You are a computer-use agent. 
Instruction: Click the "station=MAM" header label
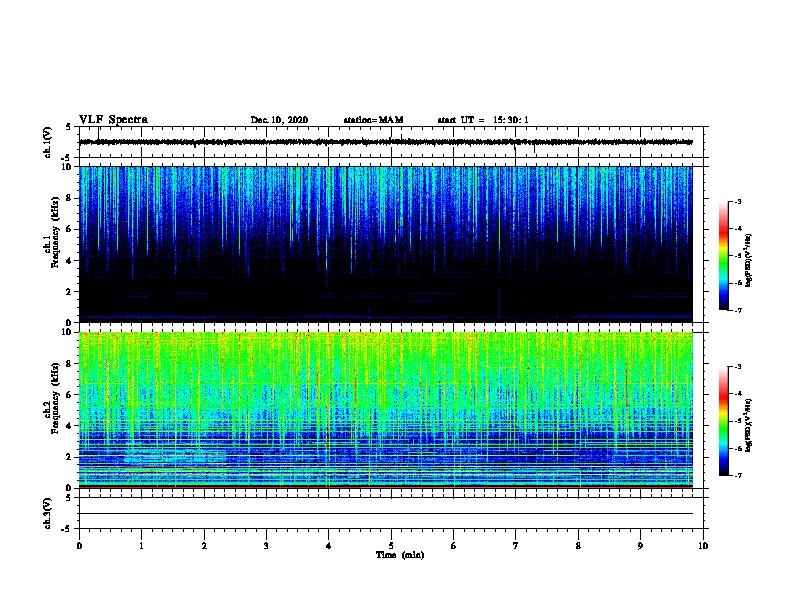click(373, 120)
